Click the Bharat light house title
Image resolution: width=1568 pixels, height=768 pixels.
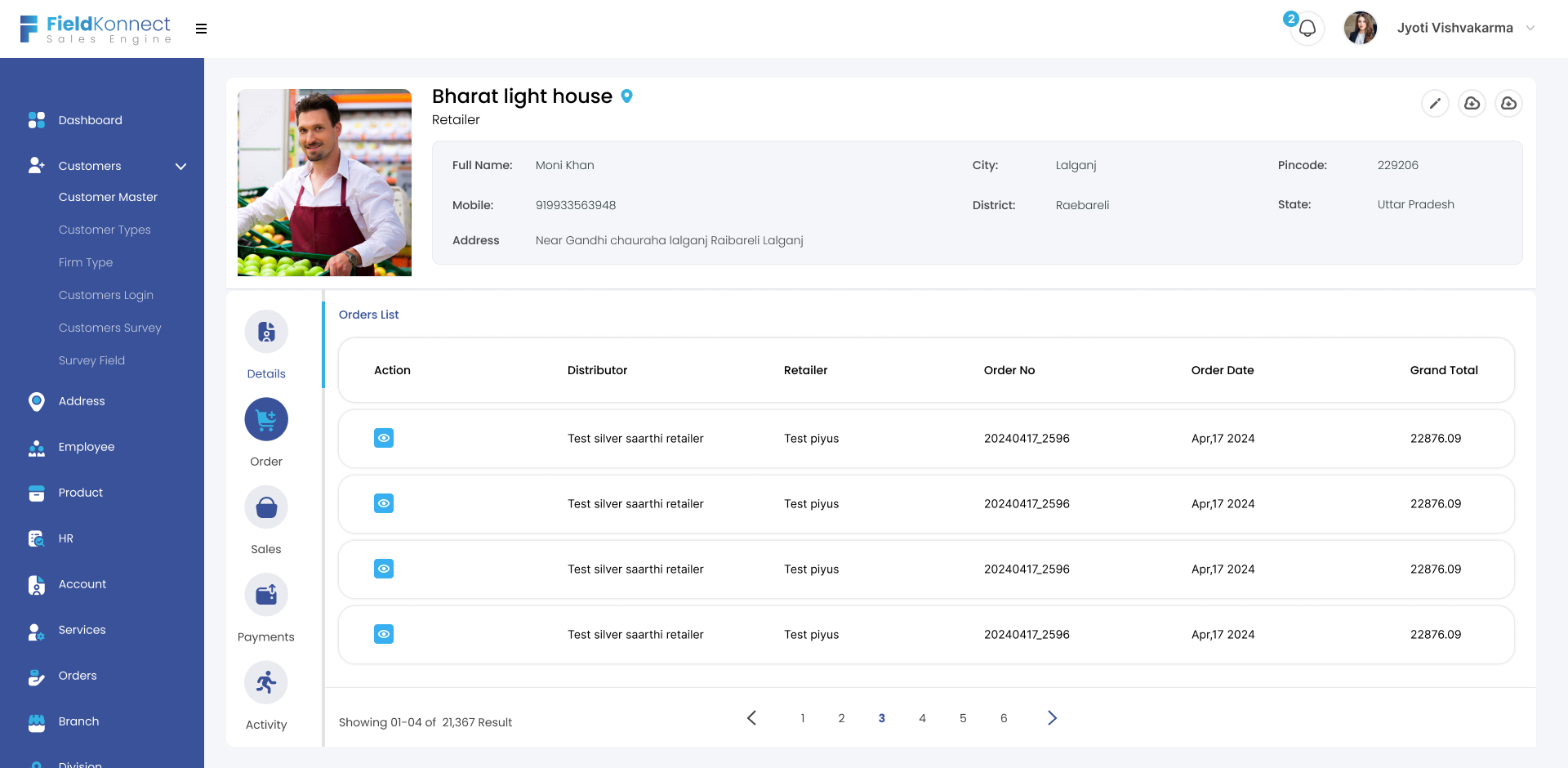point(522,96)
